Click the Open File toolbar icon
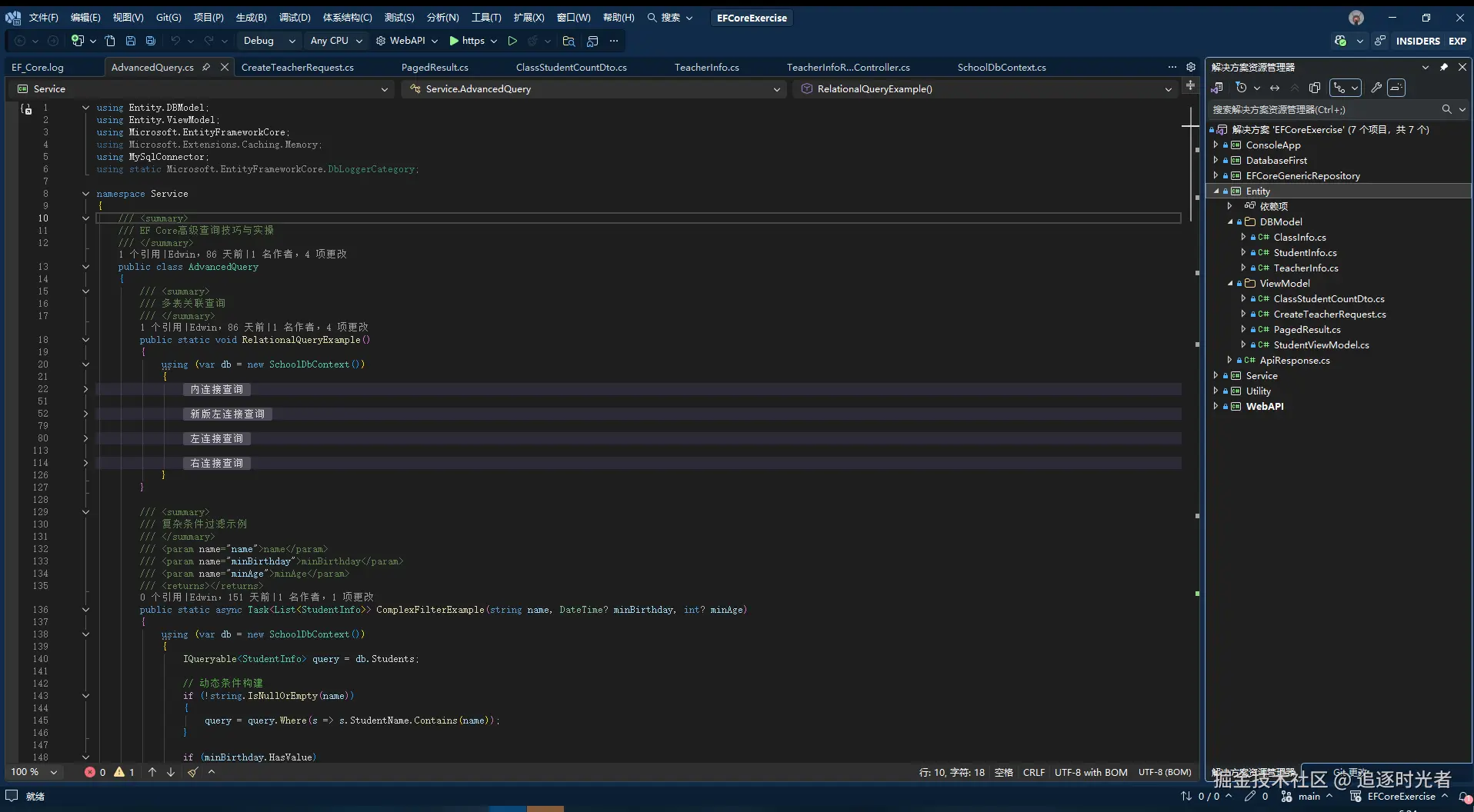 [x=110, y=41]
